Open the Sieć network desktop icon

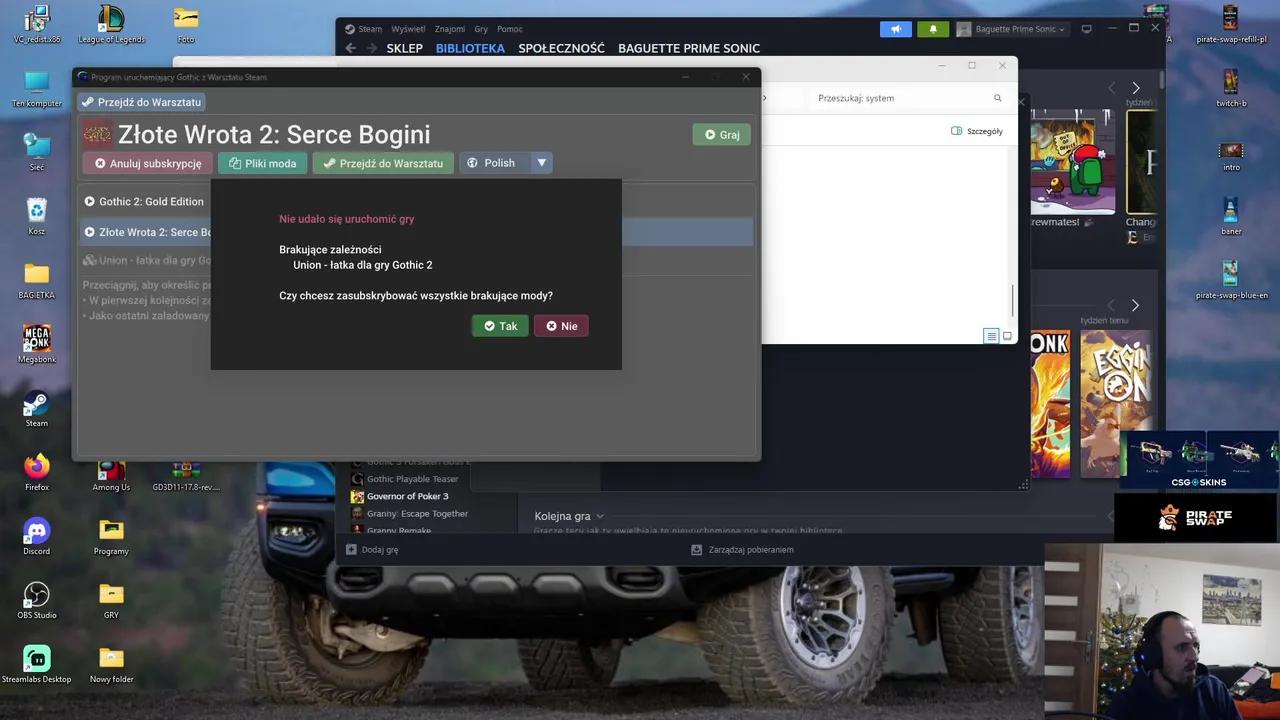[37, 152]
